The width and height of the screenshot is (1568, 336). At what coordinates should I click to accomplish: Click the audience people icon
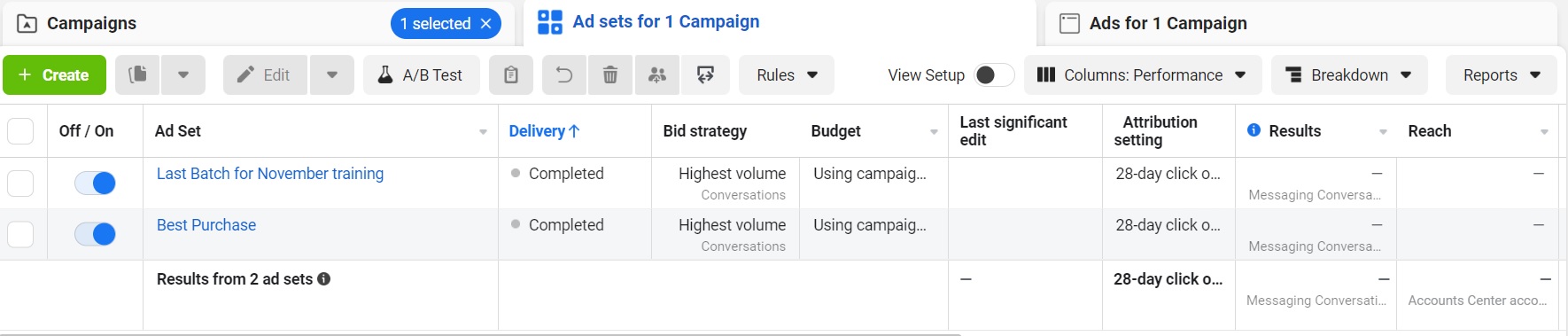coord(657,75)
